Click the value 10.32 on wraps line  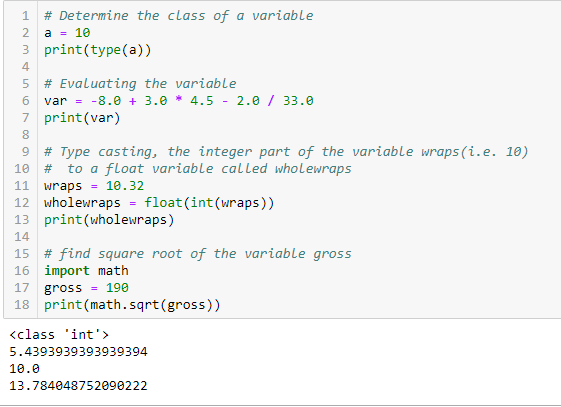click(x=125, y=186)
